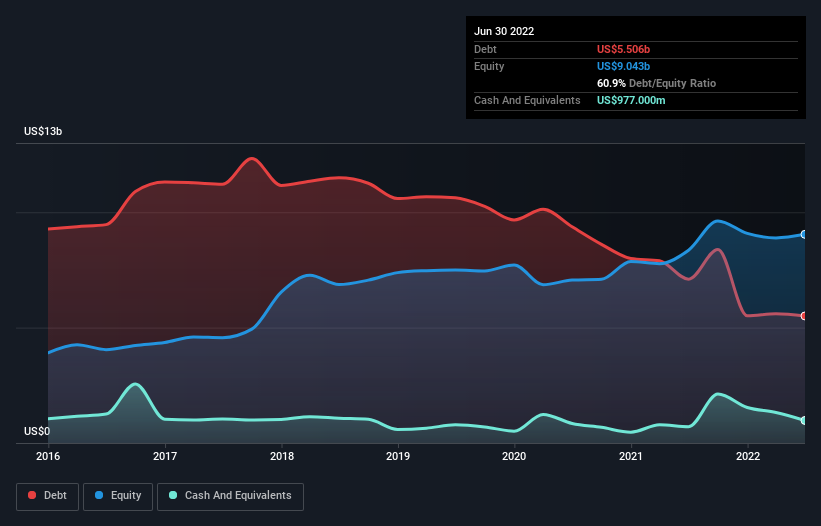
Task: Click the blue Equity legend dot
Action: click(99, 495)
